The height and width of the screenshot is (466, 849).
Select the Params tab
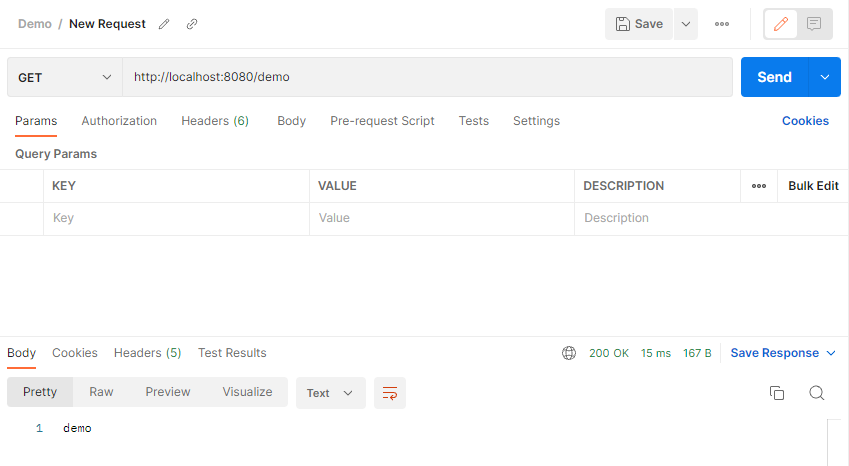point(36,121)
